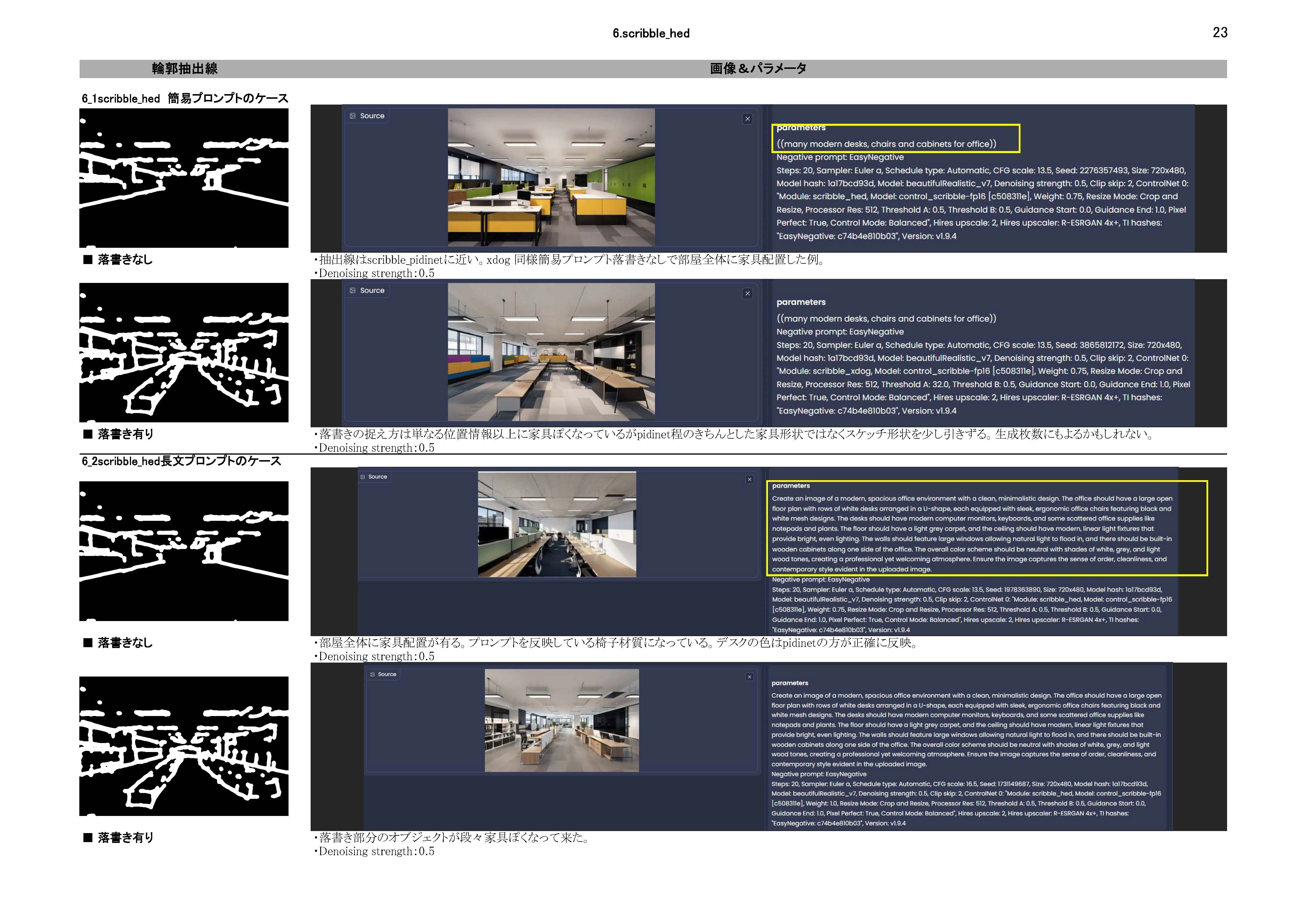Select the scribble outline under the 6_2scribble_hed heading
This screenshot has height=924, width=1307.
[x=184, y=551]
